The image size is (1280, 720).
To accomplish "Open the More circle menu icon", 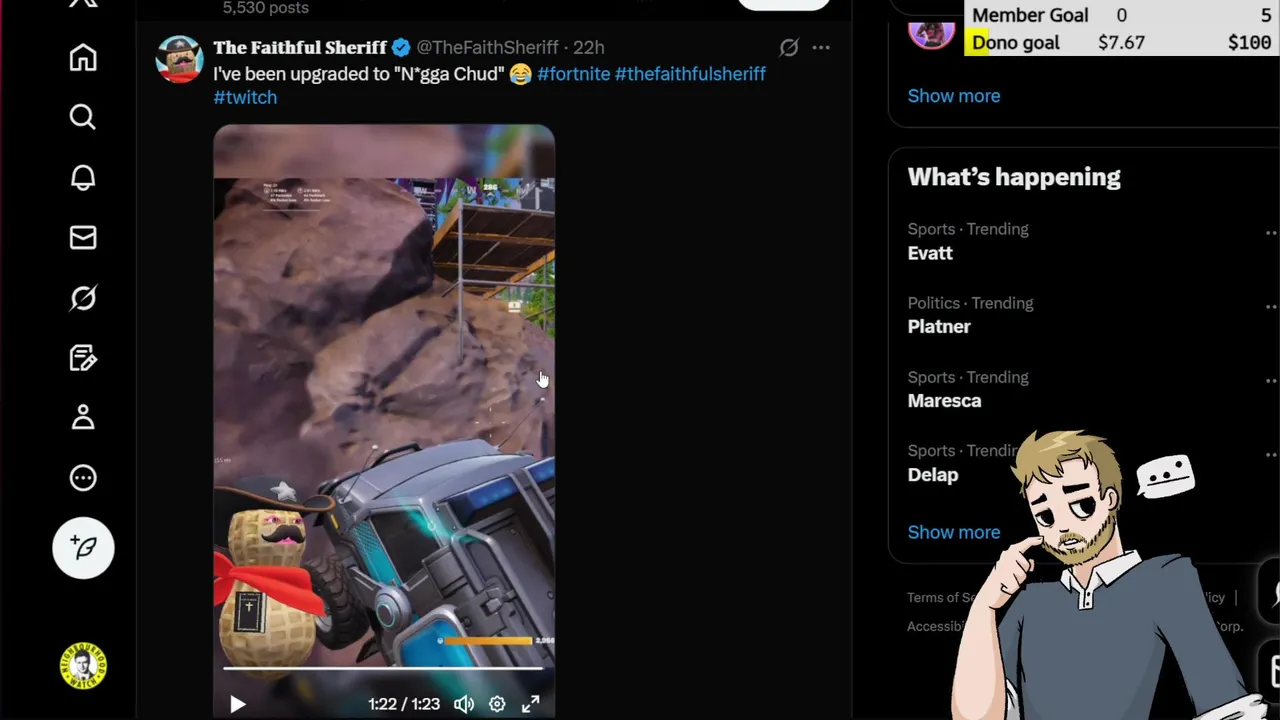I will click(x=83, y=478).
